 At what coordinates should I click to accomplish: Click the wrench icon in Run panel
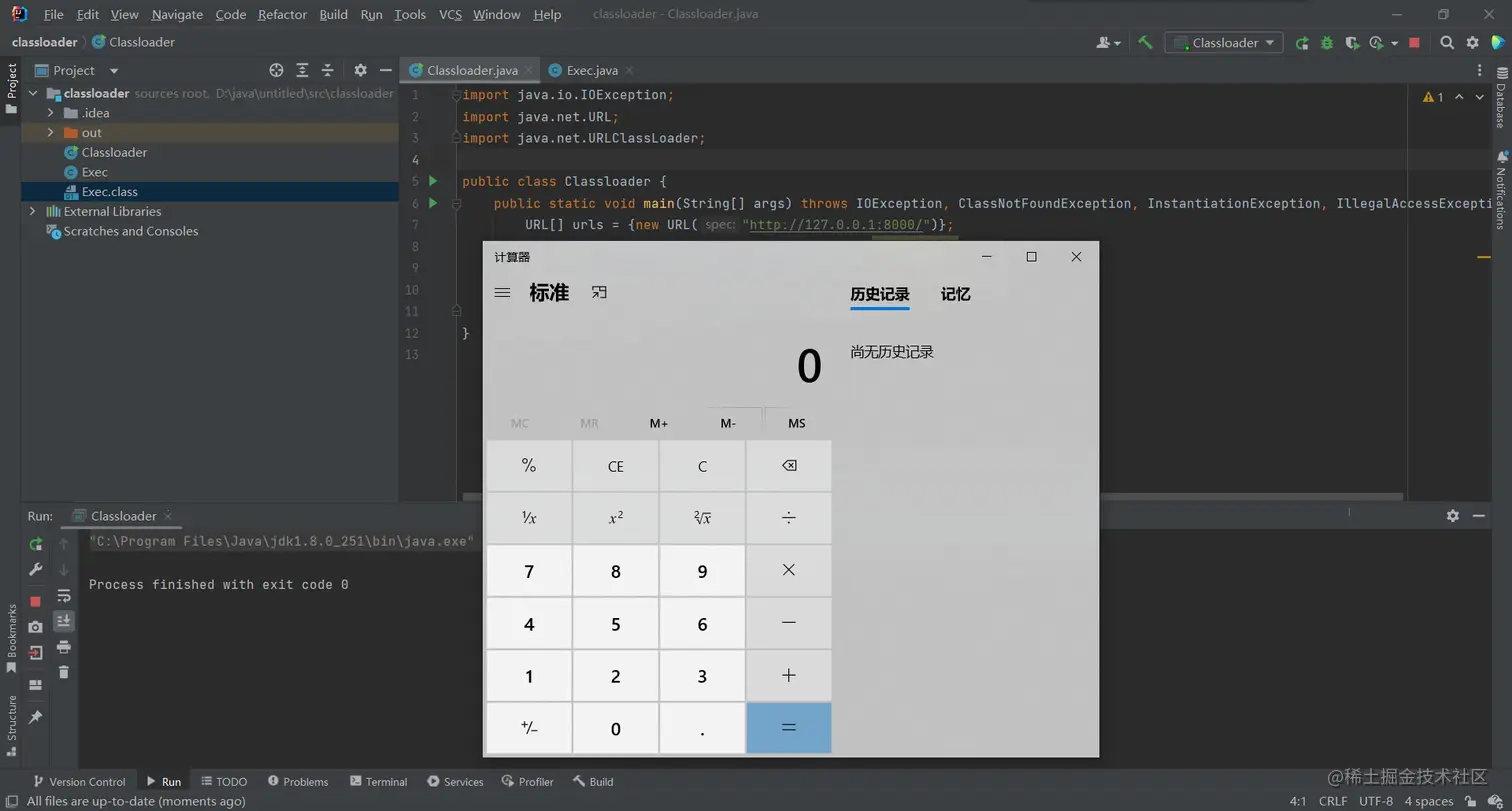pos(36,569)
